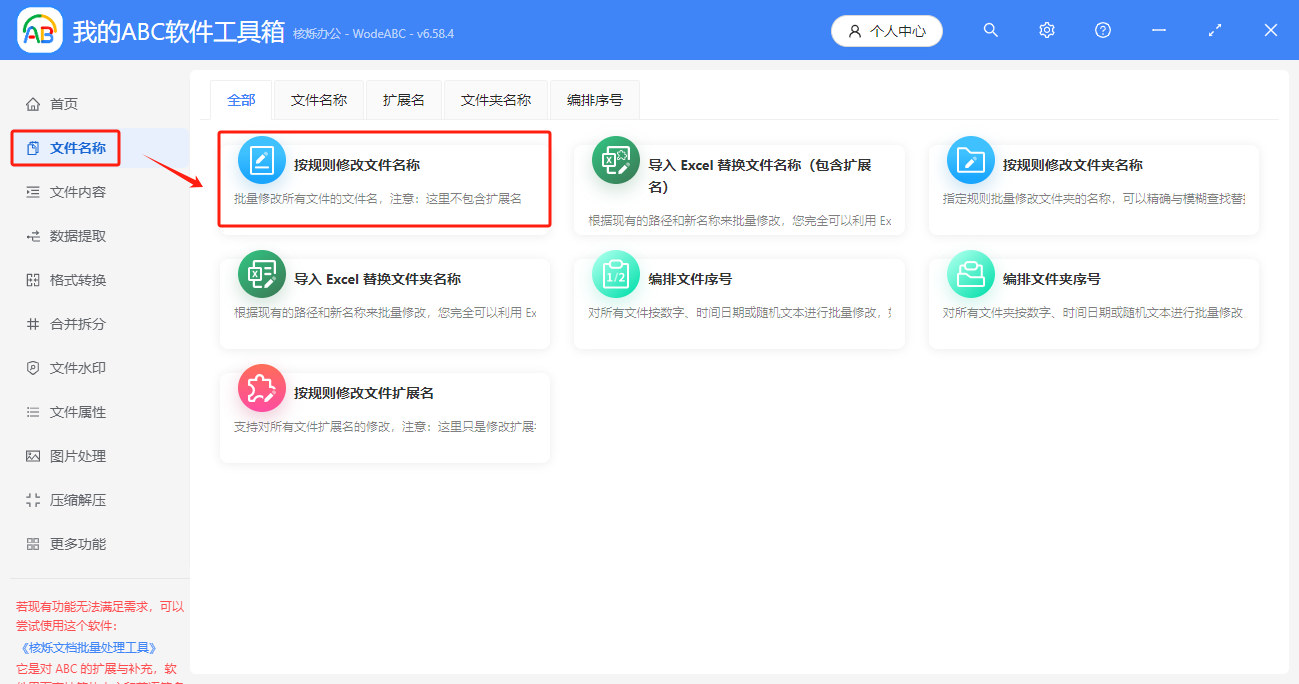Click the 按规则修改文件扩展名 card title
The height and width of the screenshot is (684, 1299).
pyautogui.click(x=364, y=393)
